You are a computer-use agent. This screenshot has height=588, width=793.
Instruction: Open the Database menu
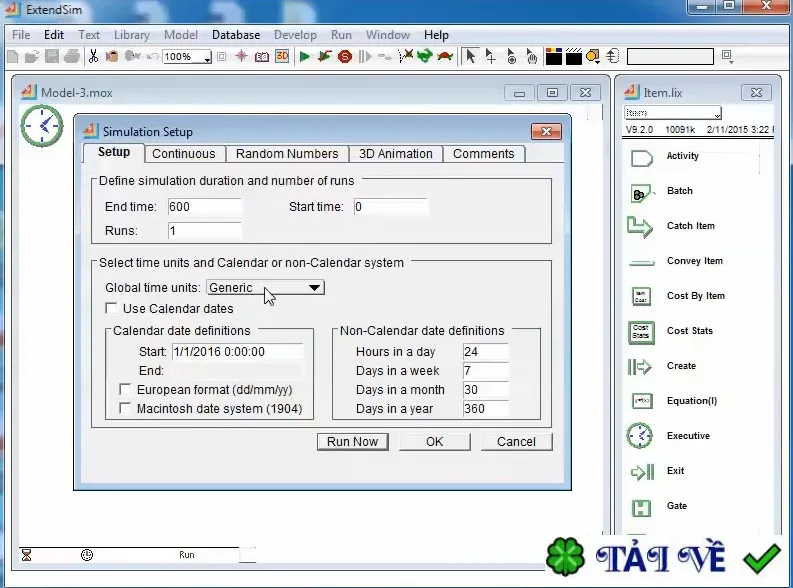[236, 35]
